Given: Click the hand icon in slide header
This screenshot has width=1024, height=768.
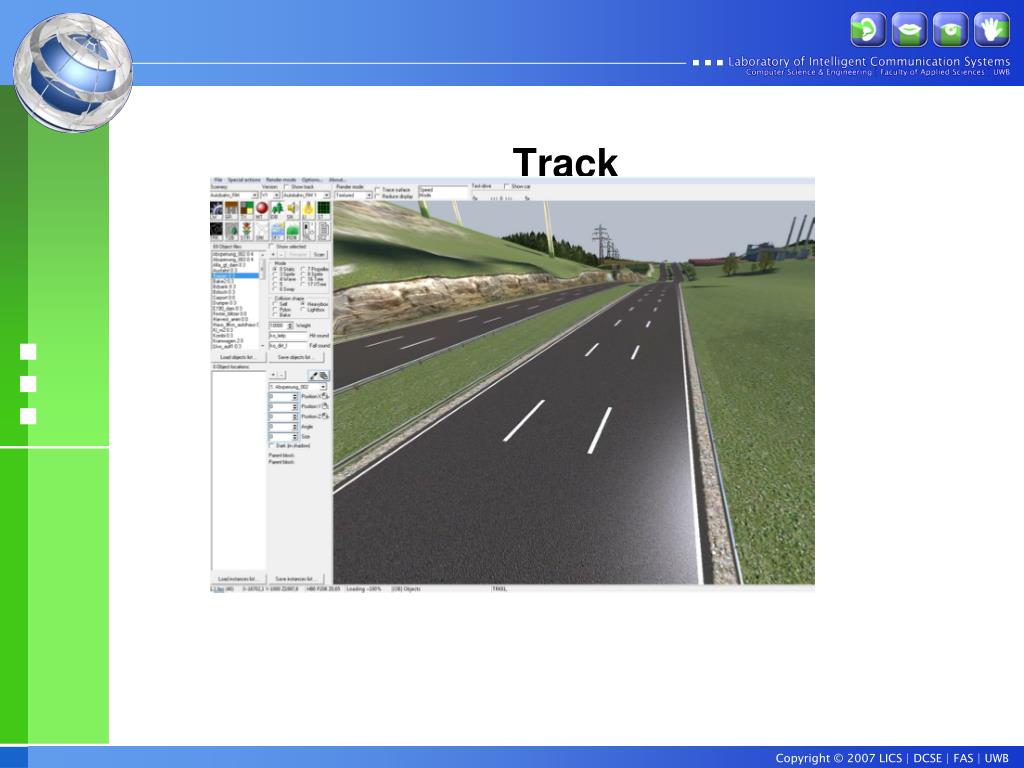Looking at the screenshot, I should pyautogui.click(x=991, y=29).
